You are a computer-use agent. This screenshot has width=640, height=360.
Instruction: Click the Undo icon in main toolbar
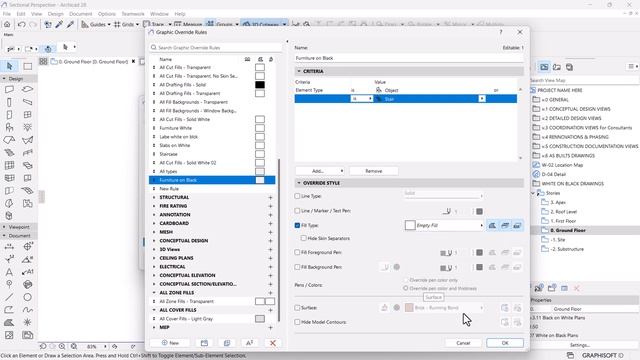pyautogui.click(x=22, y=24)
